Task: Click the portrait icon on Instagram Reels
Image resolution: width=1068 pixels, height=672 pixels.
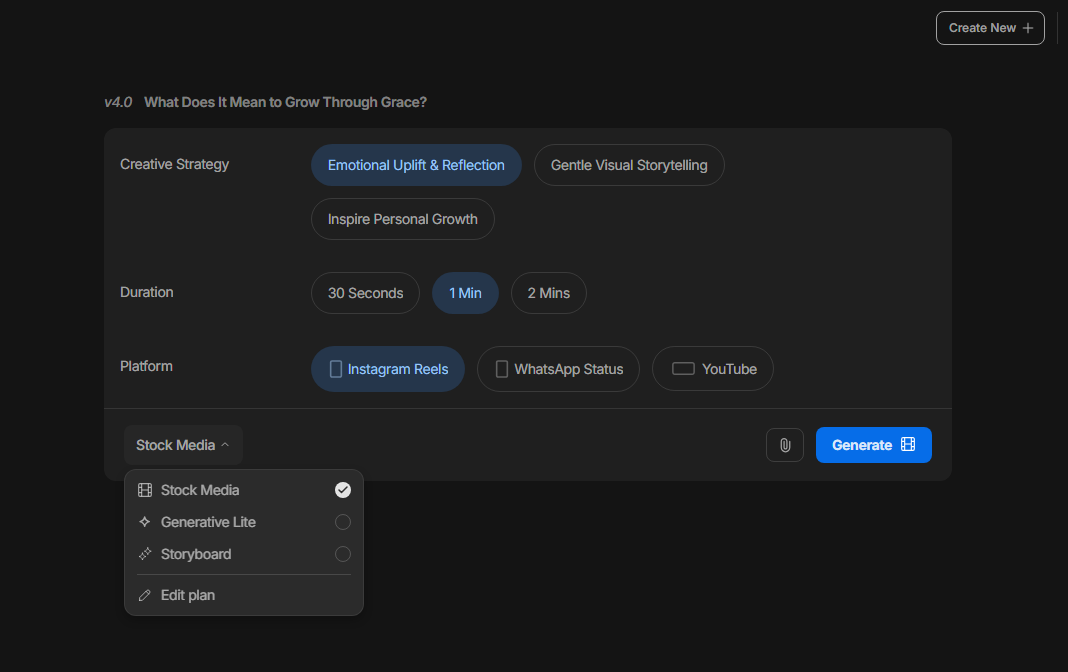Action: coord(336,369)
